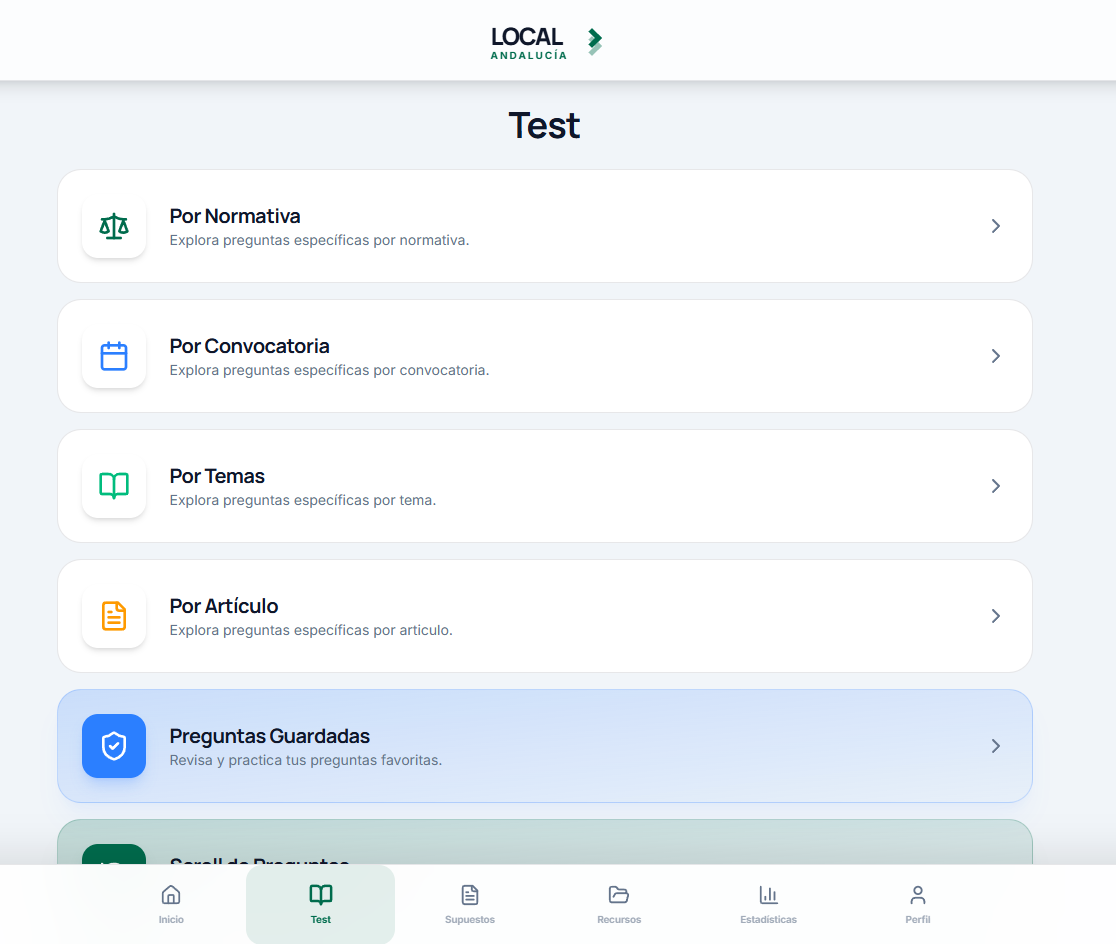Image resolution: width=1116 pixels, height=944 pixels.
Task: Click the blue shield icon for Preguntas Guardadas
Action: [x=114, y=746]
